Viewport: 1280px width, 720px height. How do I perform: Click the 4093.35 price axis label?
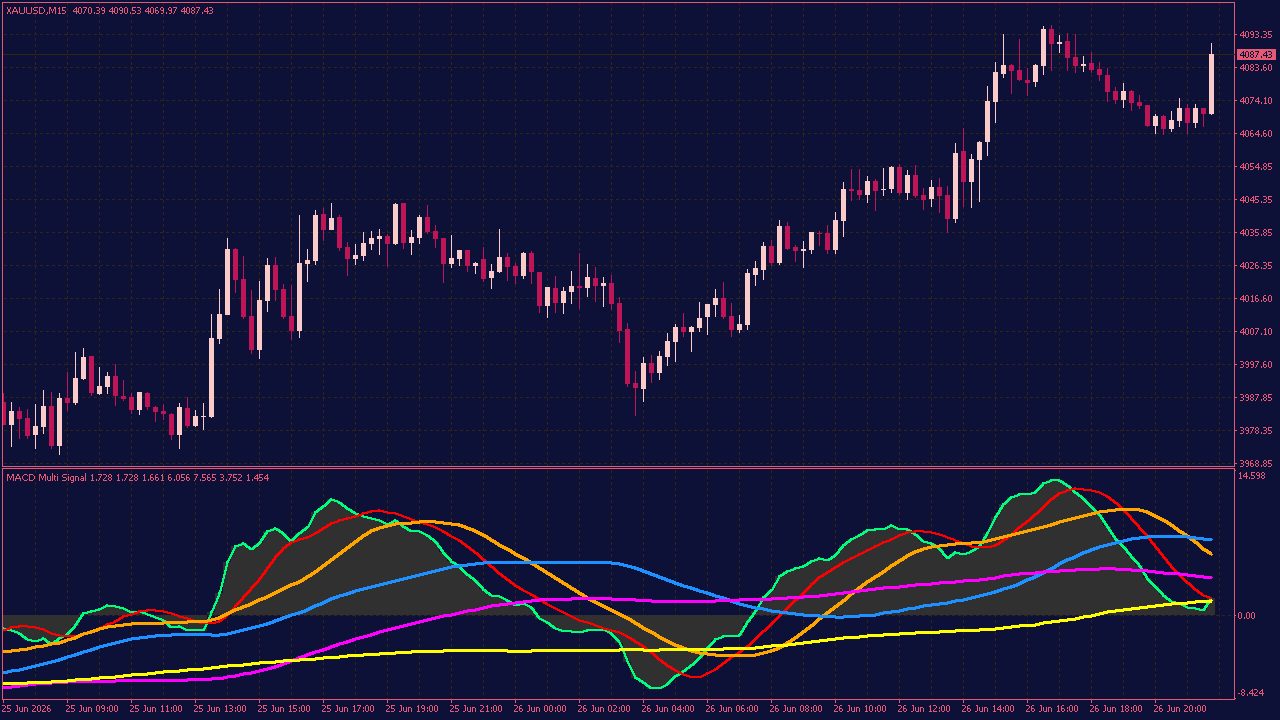1255,35
